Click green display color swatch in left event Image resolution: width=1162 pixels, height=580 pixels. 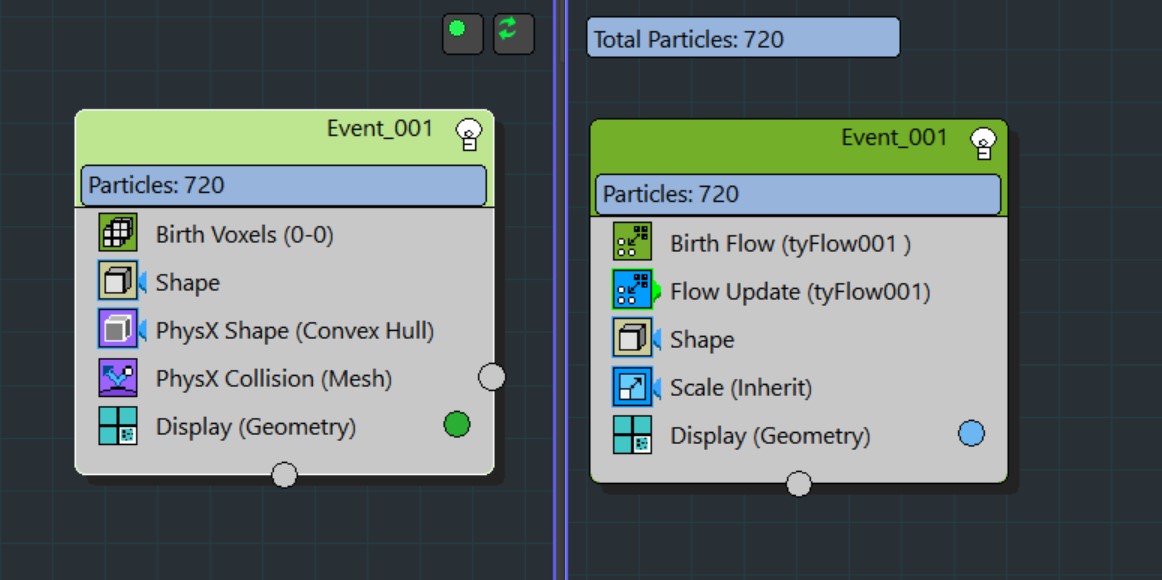456,424
